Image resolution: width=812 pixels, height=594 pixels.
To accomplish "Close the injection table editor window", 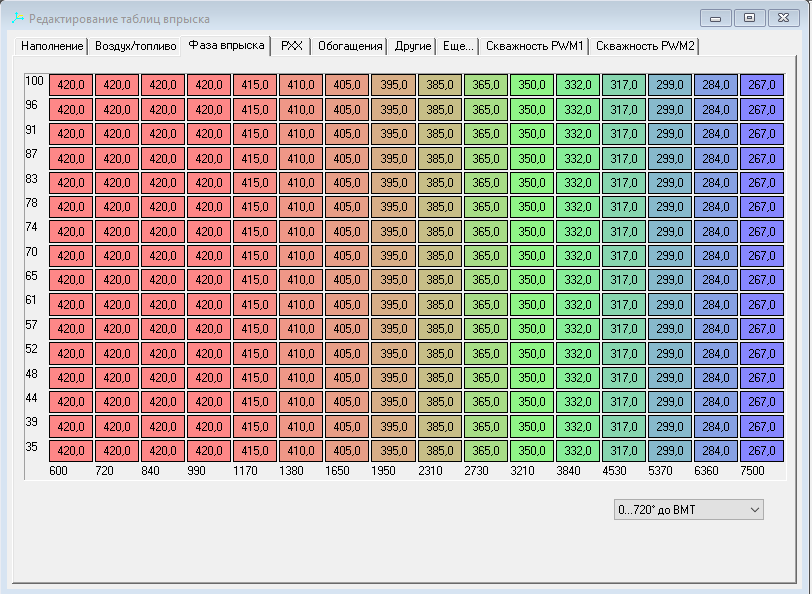I will [783, 18].
